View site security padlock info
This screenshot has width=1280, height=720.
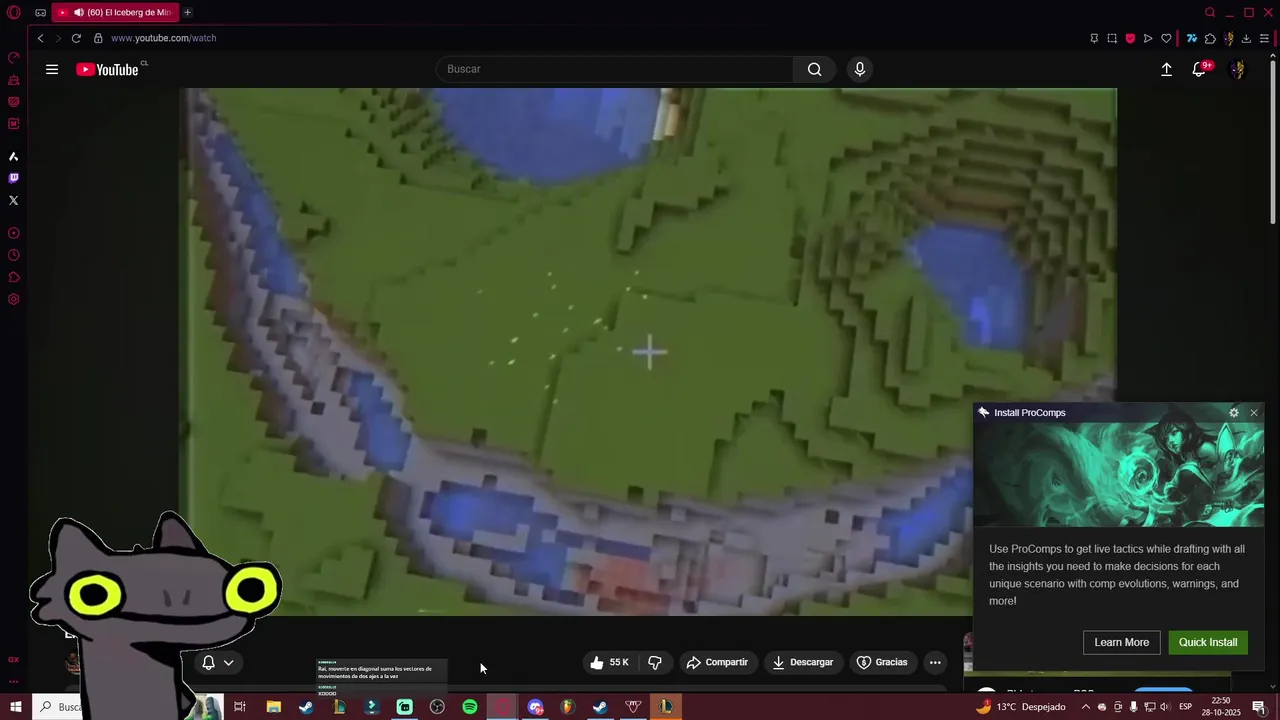click(x=98, y=38)
